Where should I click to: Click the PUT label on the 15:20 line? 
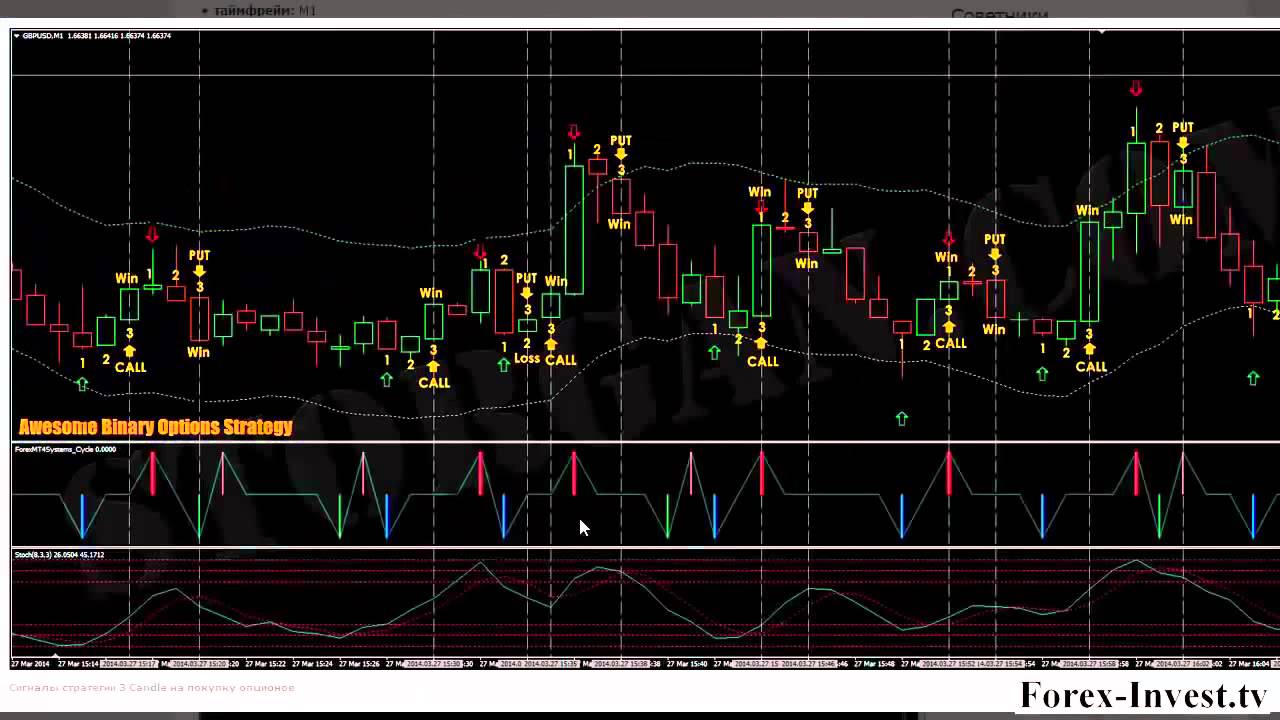point(199,256)
